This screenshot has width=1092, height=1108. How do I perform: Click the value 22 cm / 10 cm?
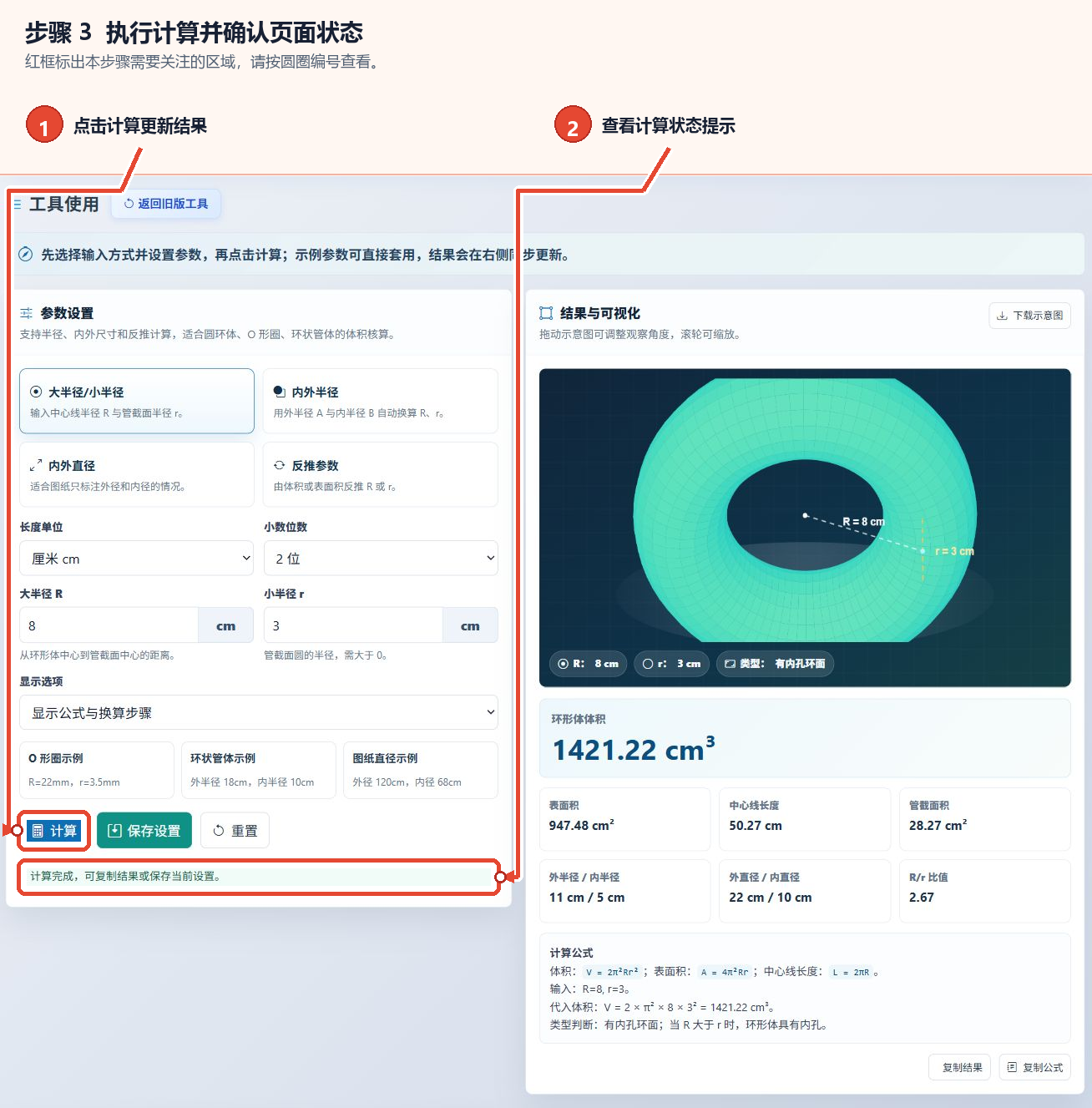pyautogui.click(x=770, y=898)
